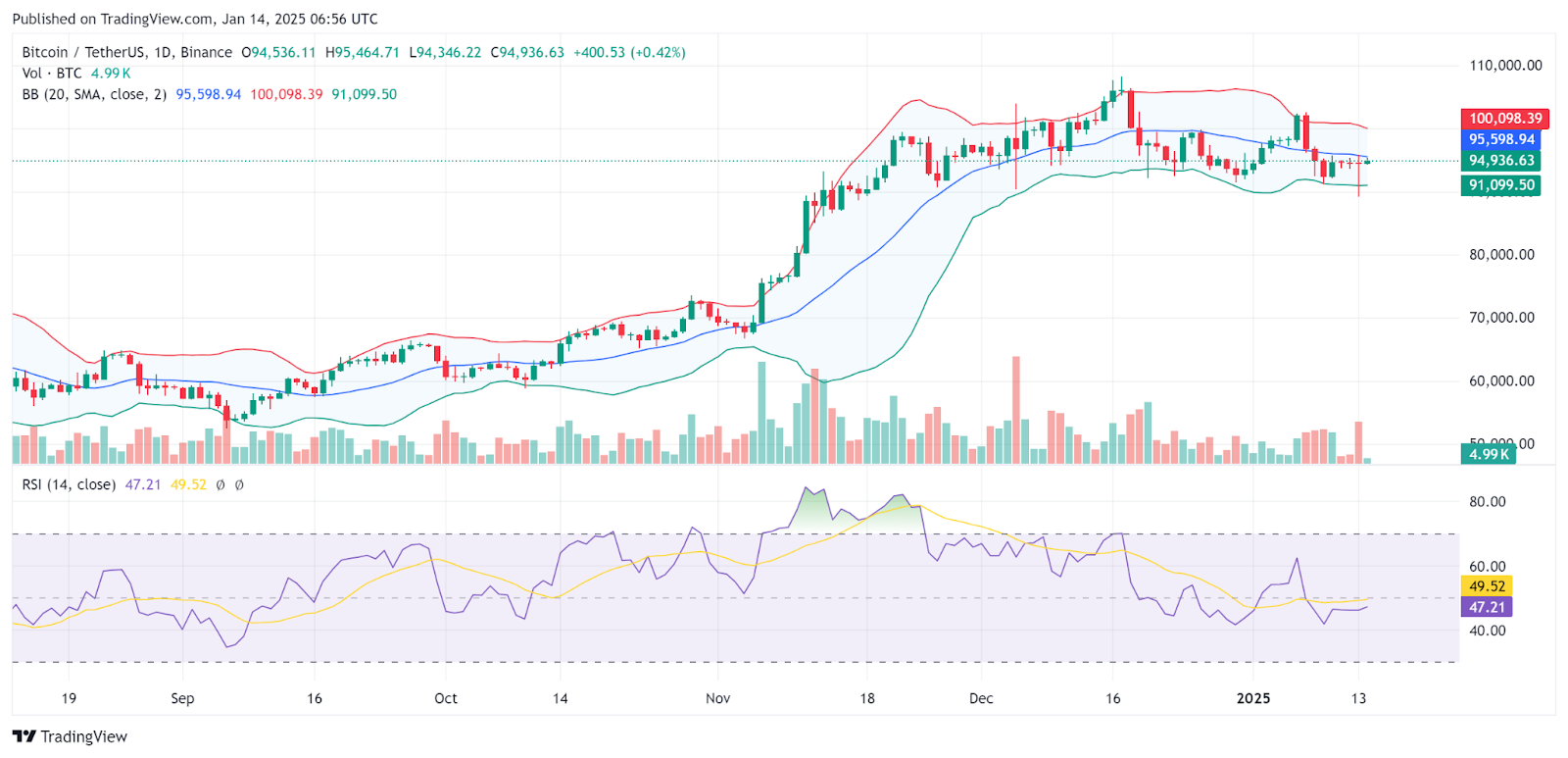Click the Nov date on time axis

click(718, 698)
